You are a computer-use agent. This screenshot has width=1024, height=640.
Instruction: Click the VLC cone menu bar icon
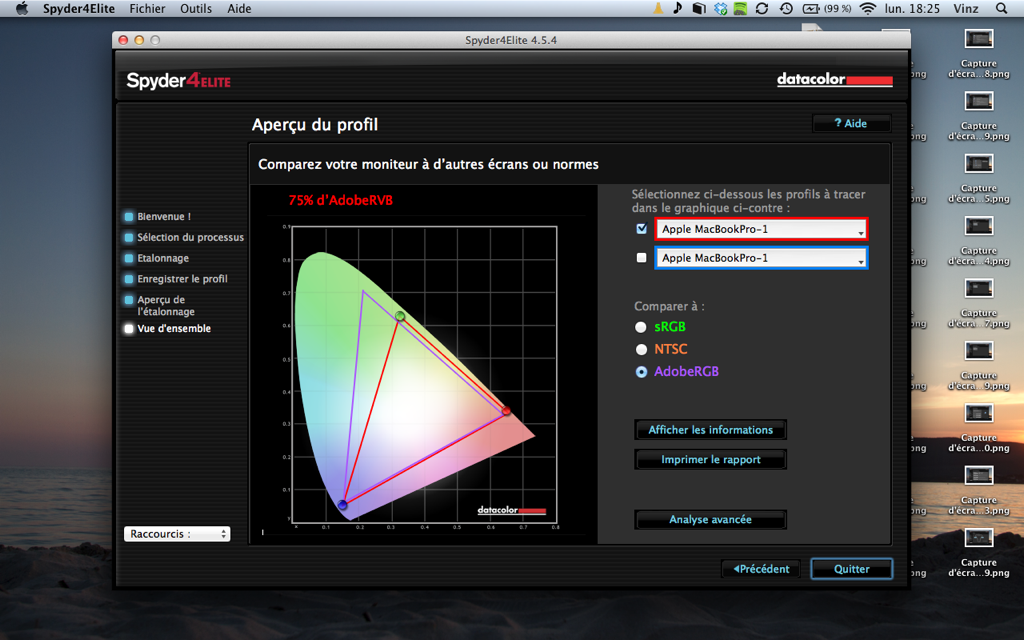[x=657, y=8]
